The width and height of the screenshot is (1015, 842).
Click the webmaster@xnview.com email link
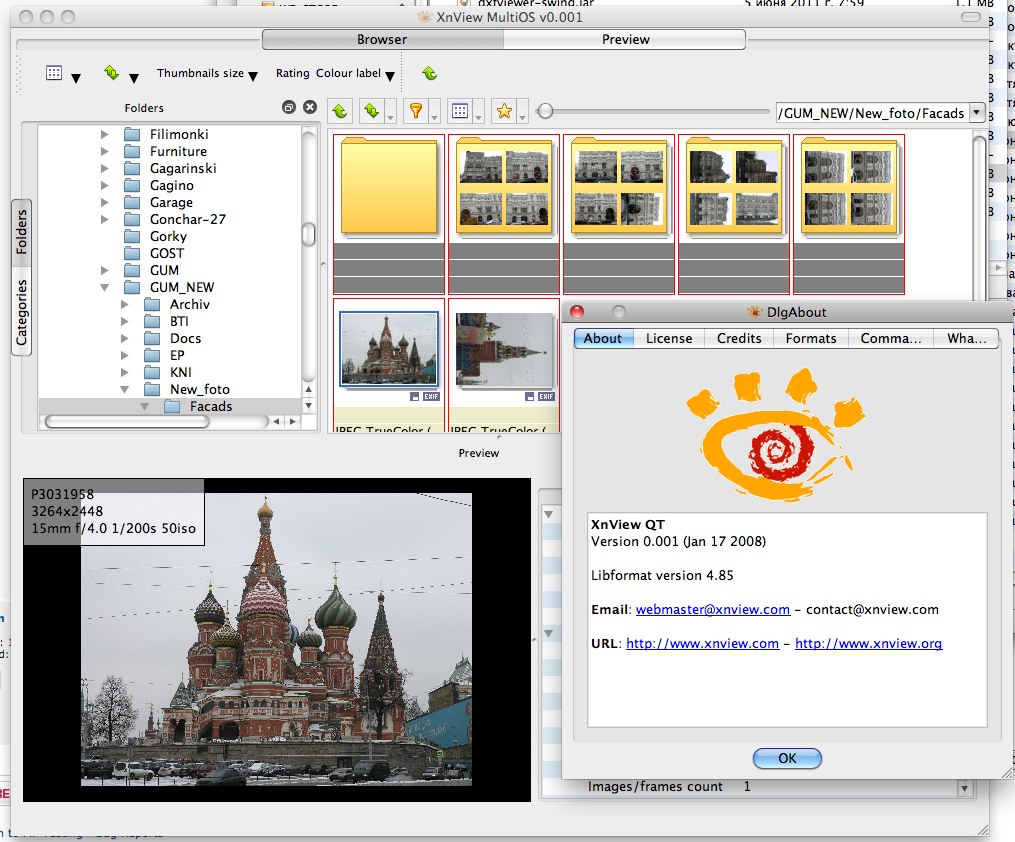713,609
